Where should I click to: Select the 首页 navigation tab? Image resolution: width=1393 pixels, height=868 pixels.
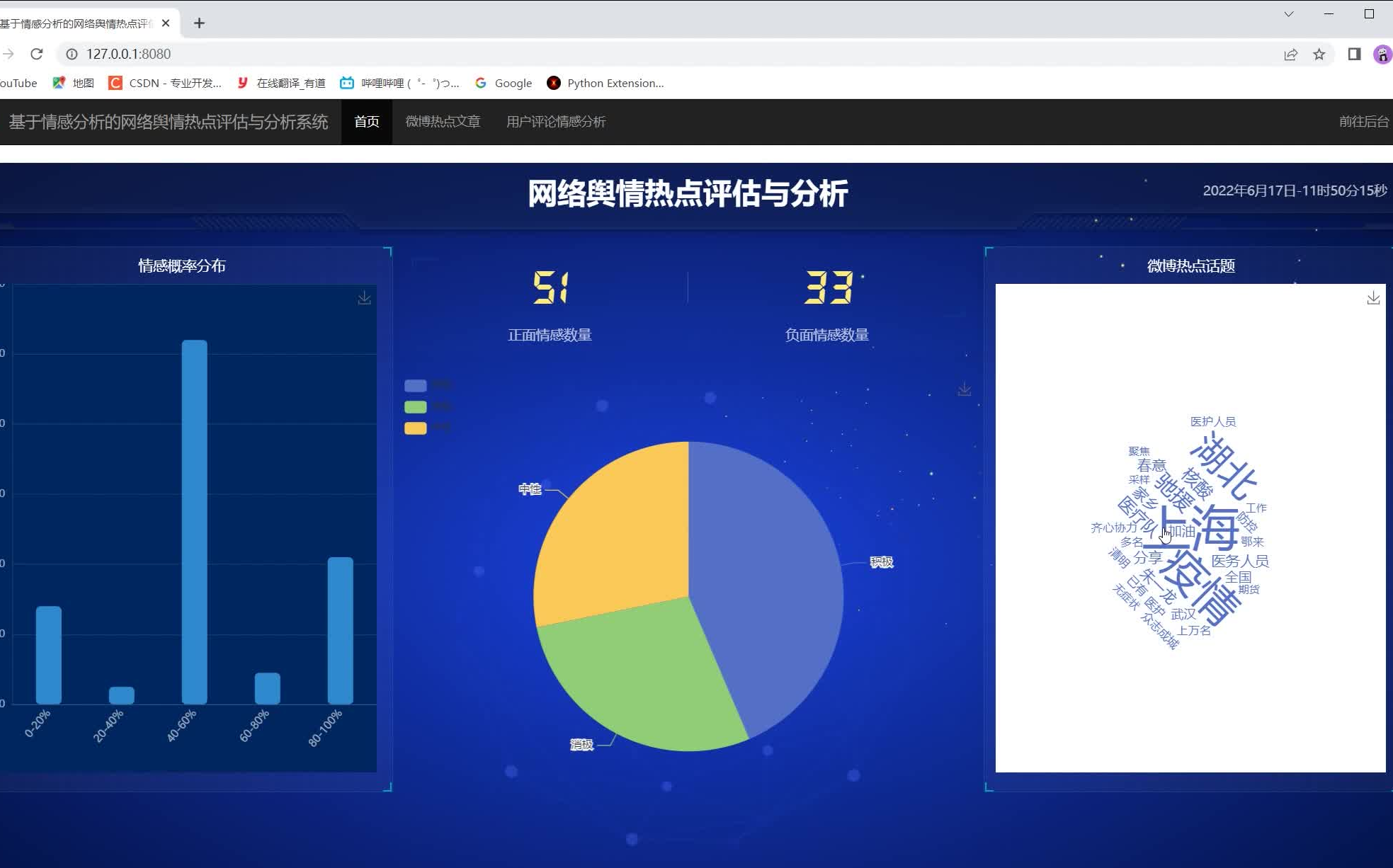(367, 122)
